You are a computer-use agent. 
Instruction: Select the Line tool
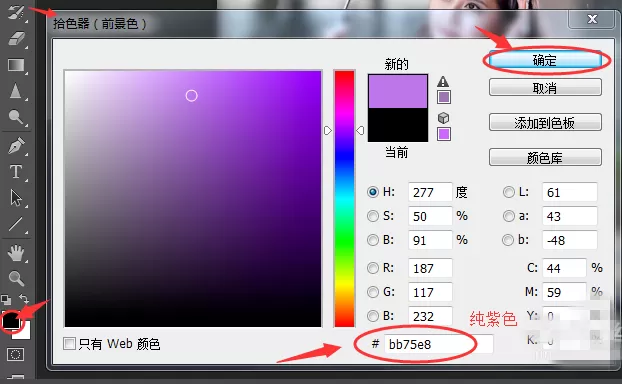coord(16,224)
